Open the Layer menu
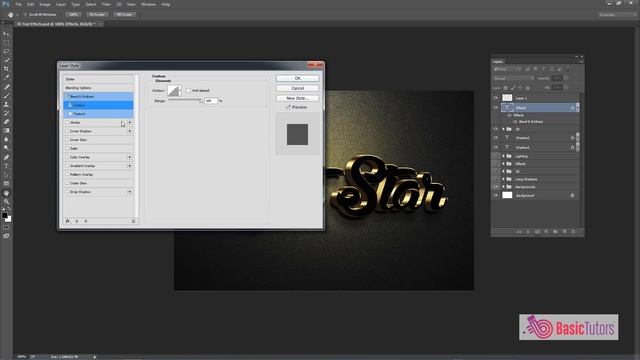 click(x=61, y=4)
